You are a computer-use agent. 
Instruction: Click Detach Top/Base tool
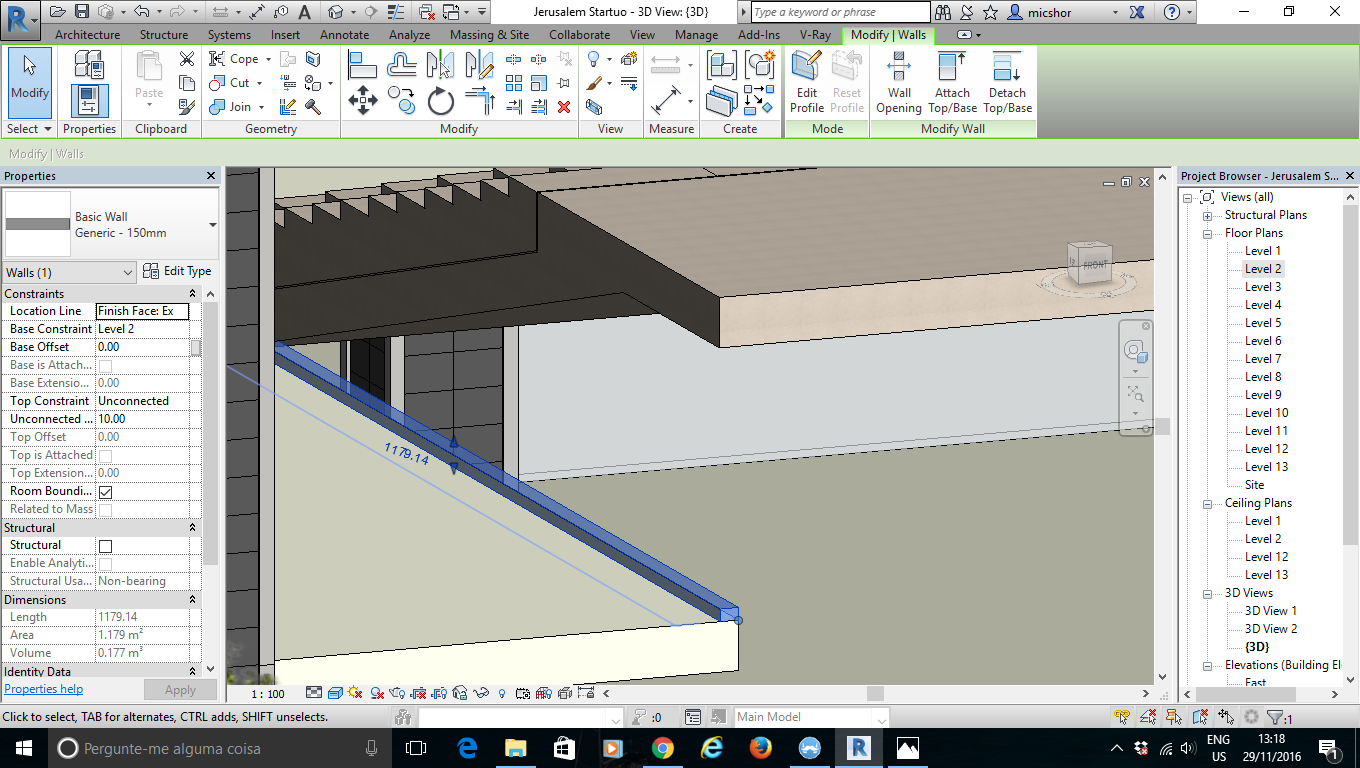[x=1007, y=83]
